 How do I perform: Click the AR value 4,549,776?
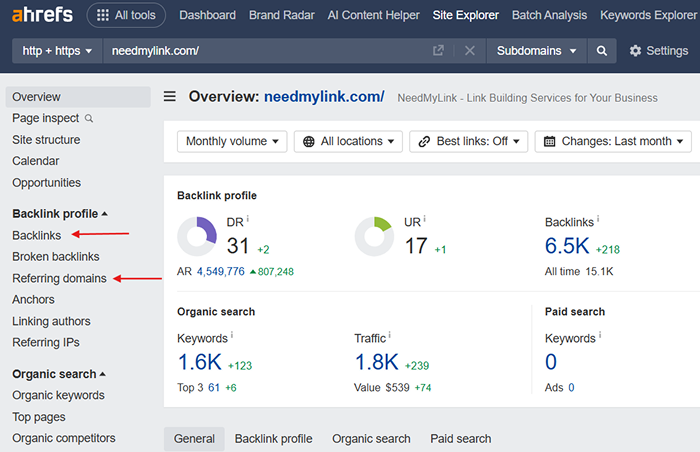[221, 272]
